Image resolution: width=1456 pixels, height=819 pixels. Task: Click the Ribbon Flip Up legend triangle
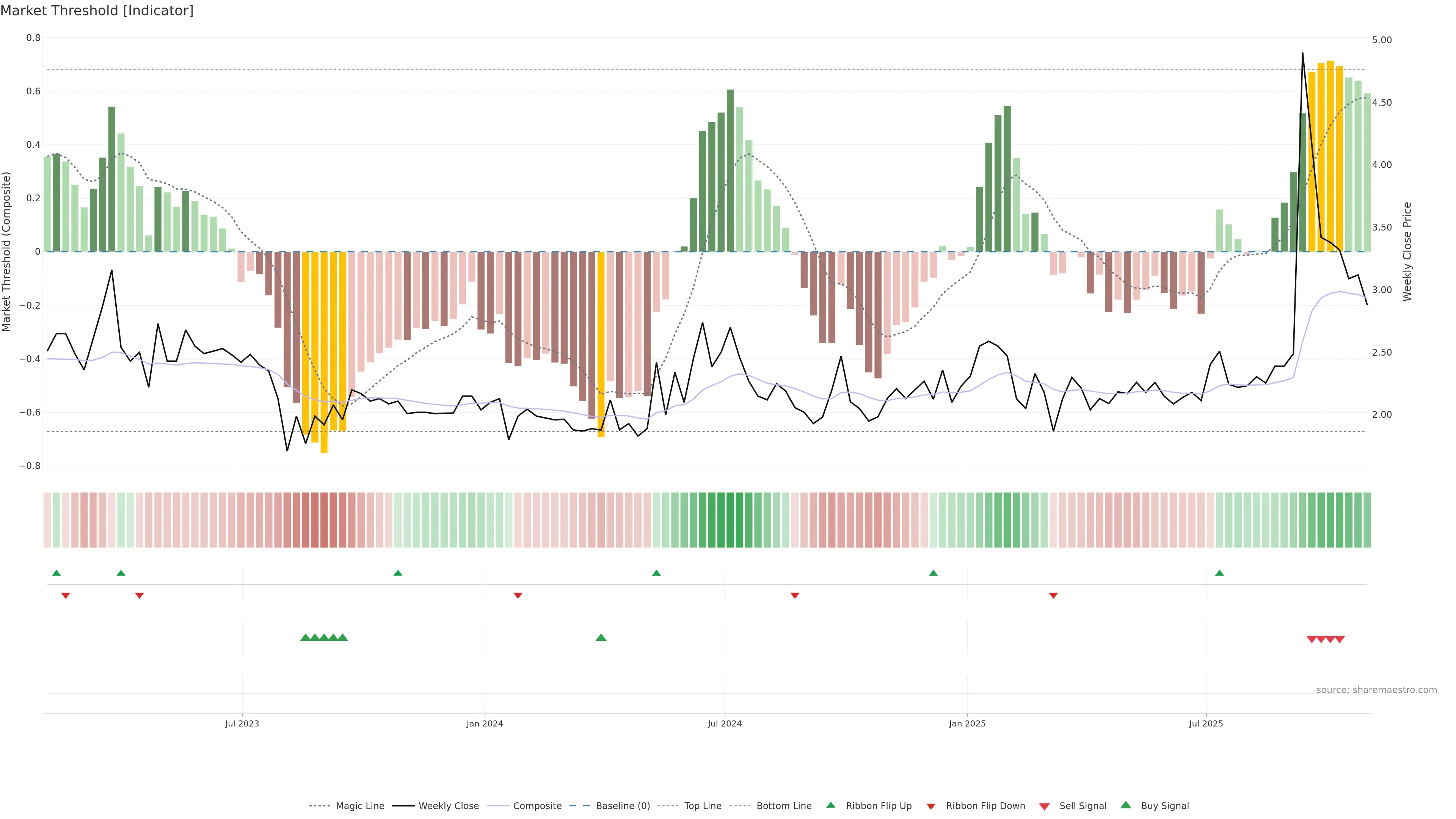point(830,805)
